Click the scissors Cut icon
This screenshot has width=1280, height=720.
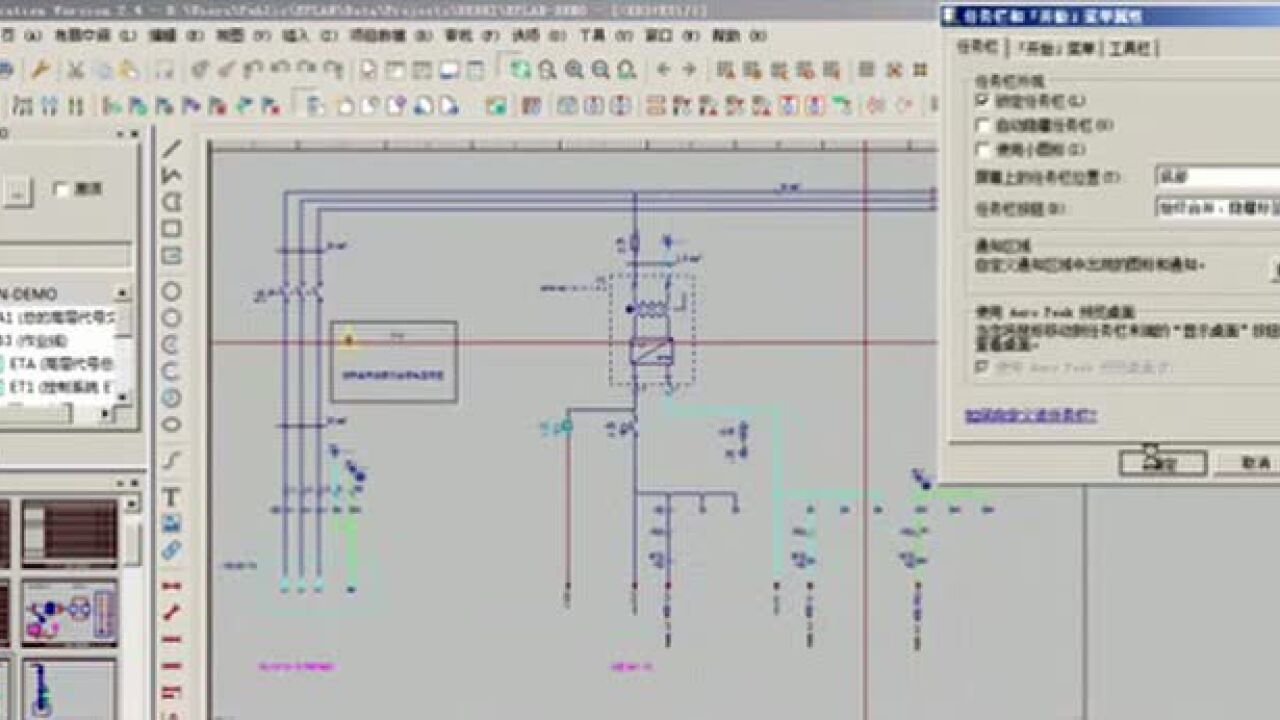pos(74,70)
